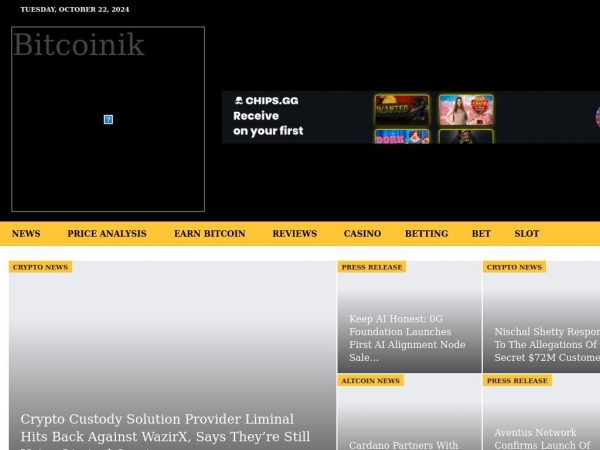Open PRICE ANALYSIS in the navigation bar
This screenshot has width=600, height=450.
coord(107,233)
